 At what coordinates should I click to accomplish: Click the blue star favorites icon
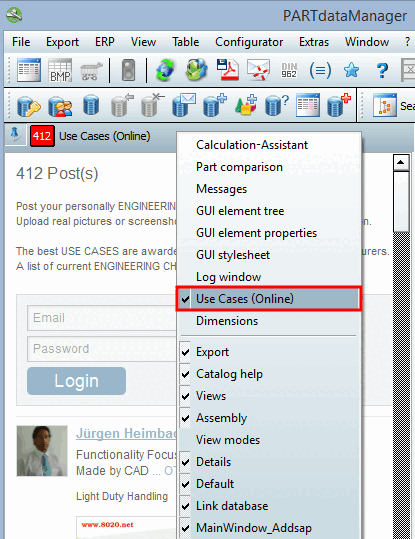coord(351,70)
